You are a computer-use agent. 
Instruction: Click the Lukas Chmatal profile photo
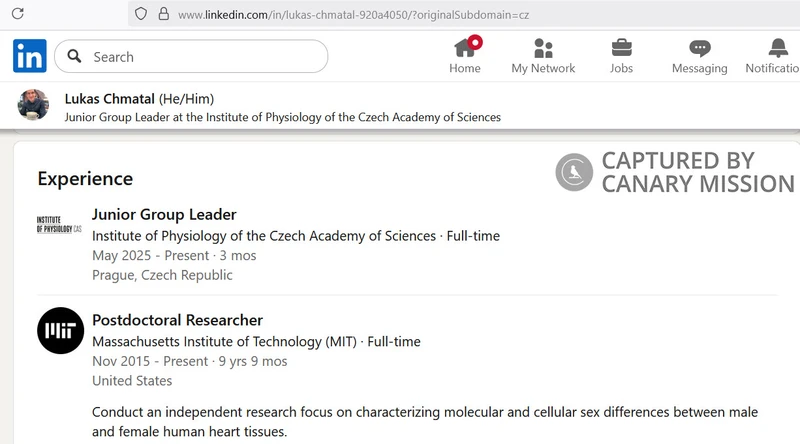click(x=34, y=104)
